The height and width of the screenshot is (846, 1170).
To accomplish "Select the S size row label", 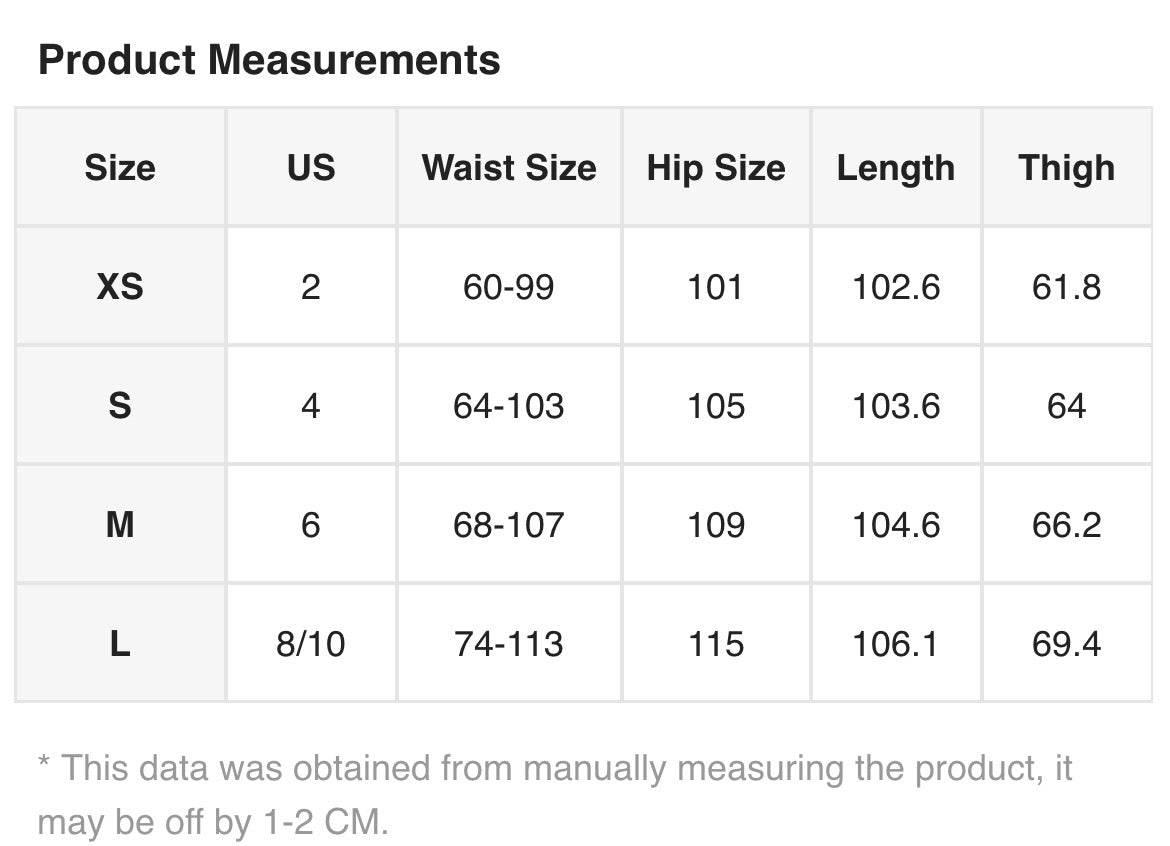I will coord(120,406).
